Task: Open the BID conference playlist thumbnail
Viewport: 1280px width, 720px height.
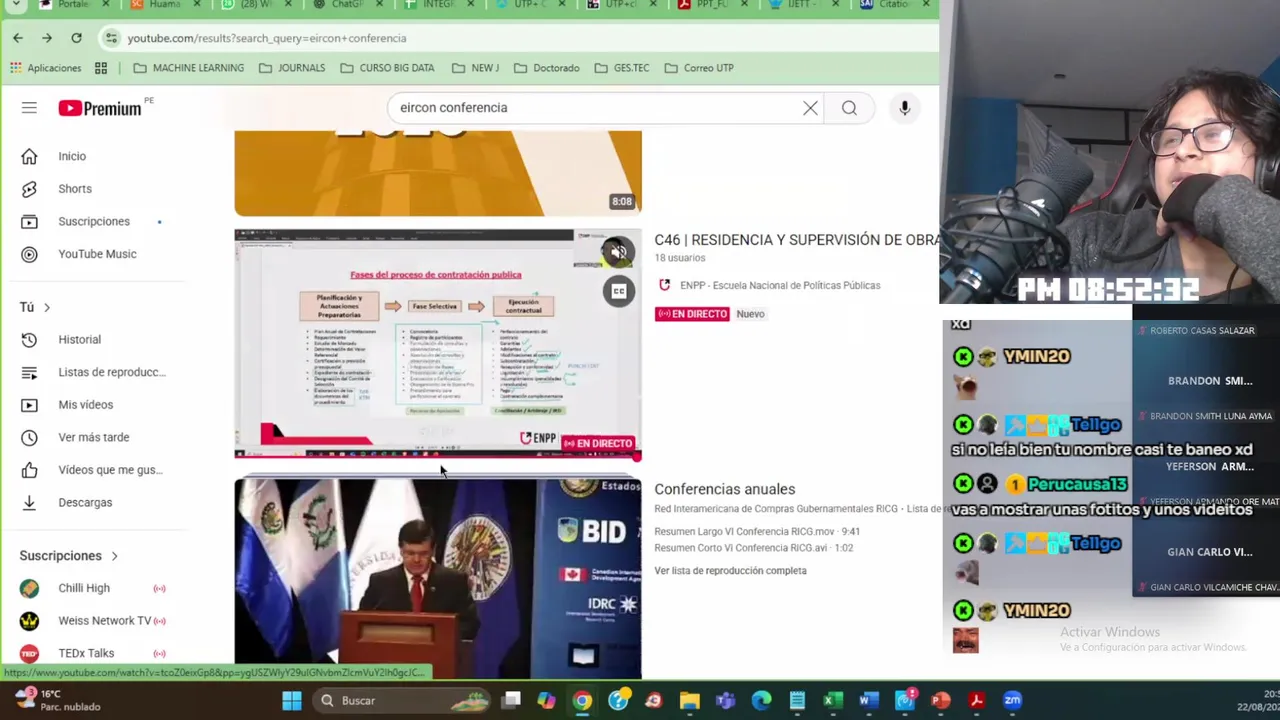Action: [x=438, y=578]
